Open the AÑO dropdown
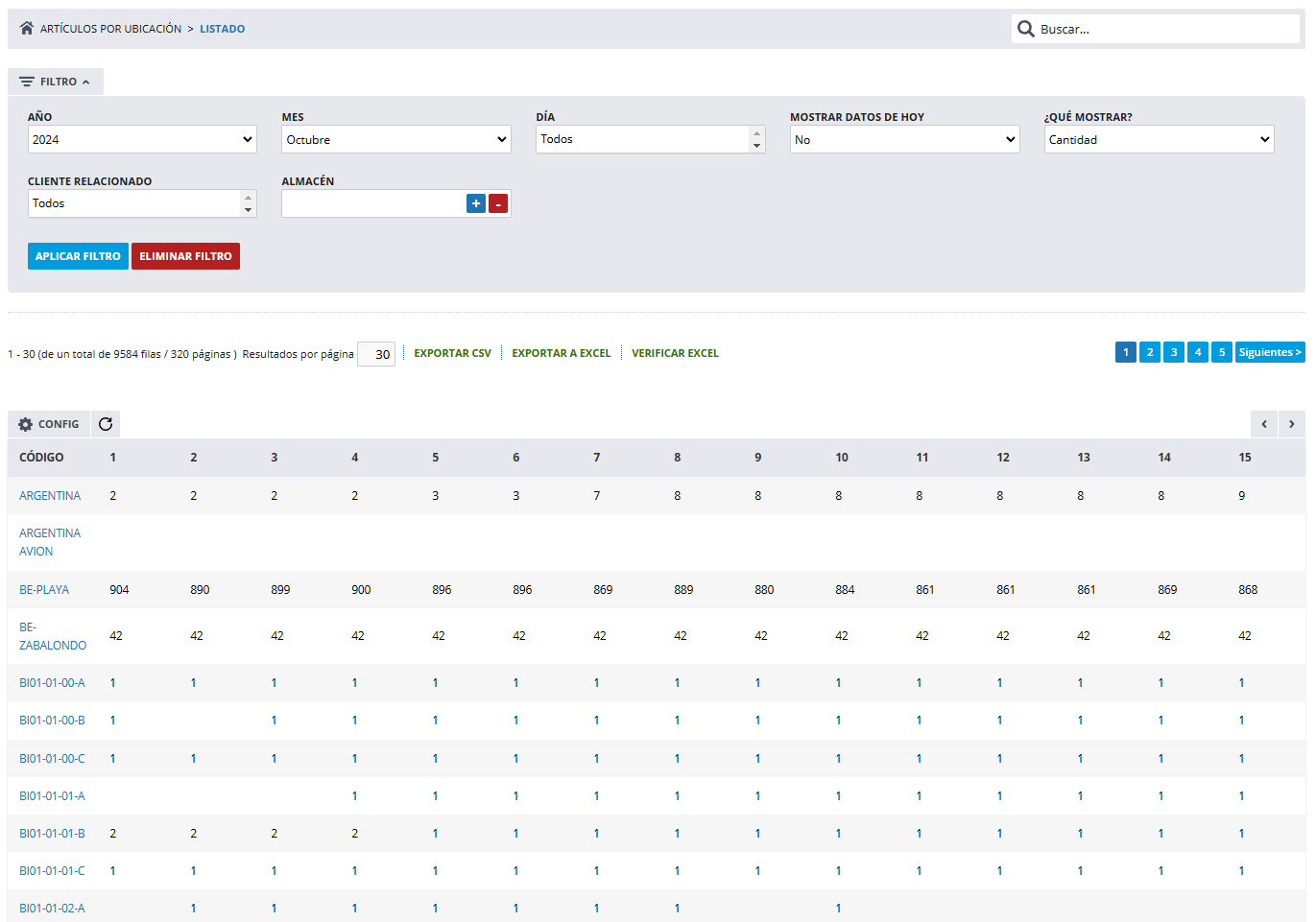 142,140
